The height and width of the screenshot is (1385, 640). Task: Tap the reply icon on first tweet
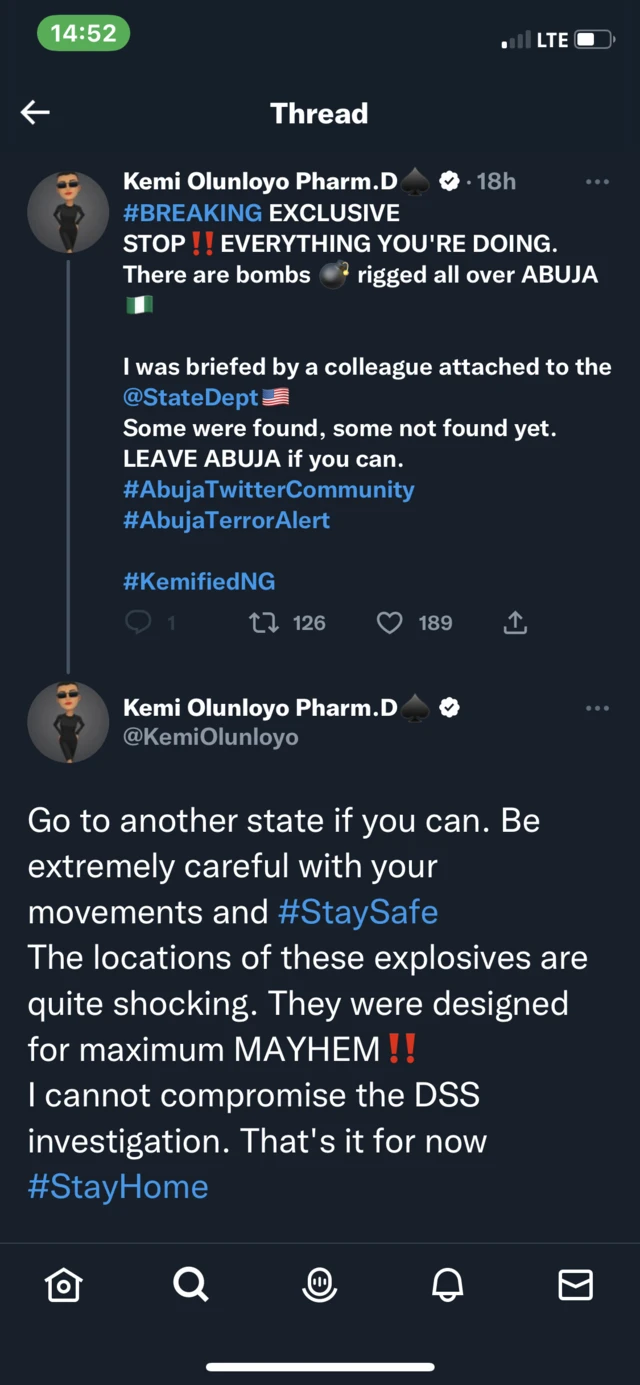(x=139, y=623)
